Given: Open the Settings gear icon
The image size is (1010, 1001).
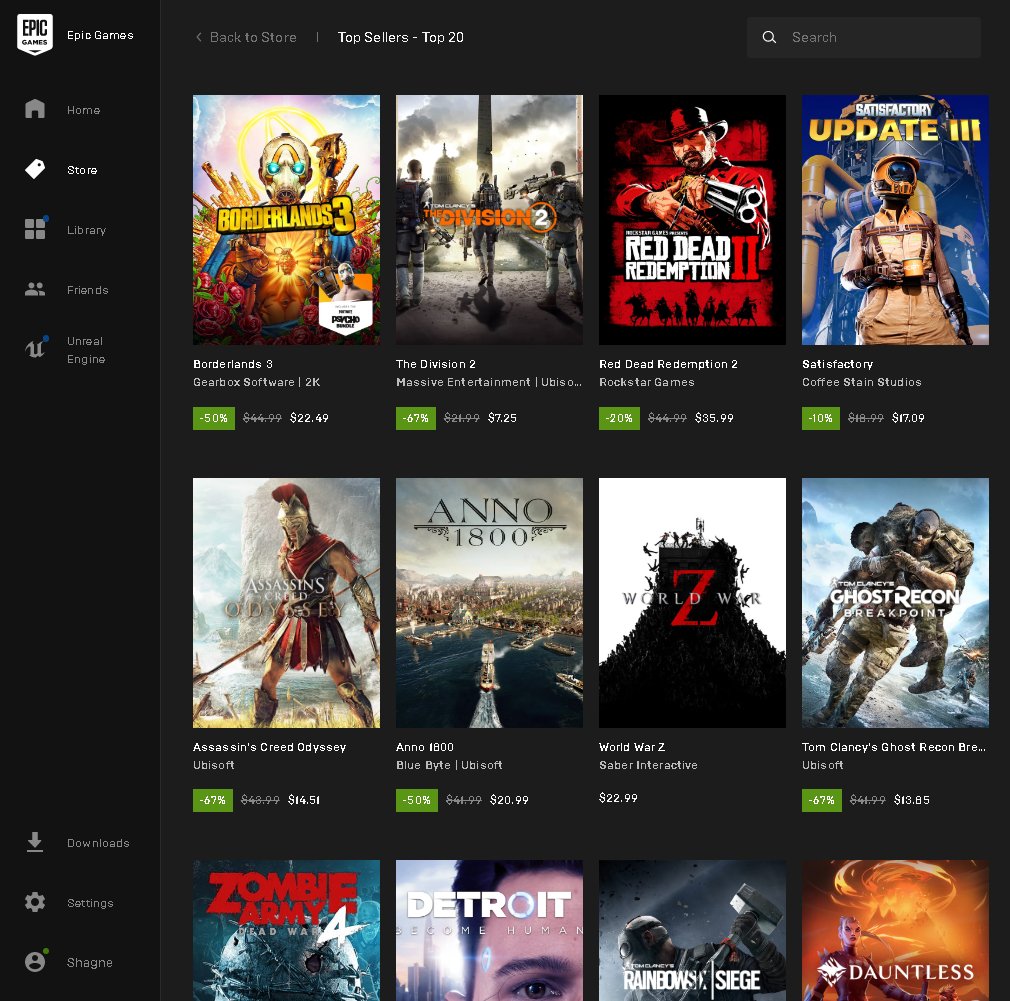Looking at the screenshot, I should pos(35,902).
